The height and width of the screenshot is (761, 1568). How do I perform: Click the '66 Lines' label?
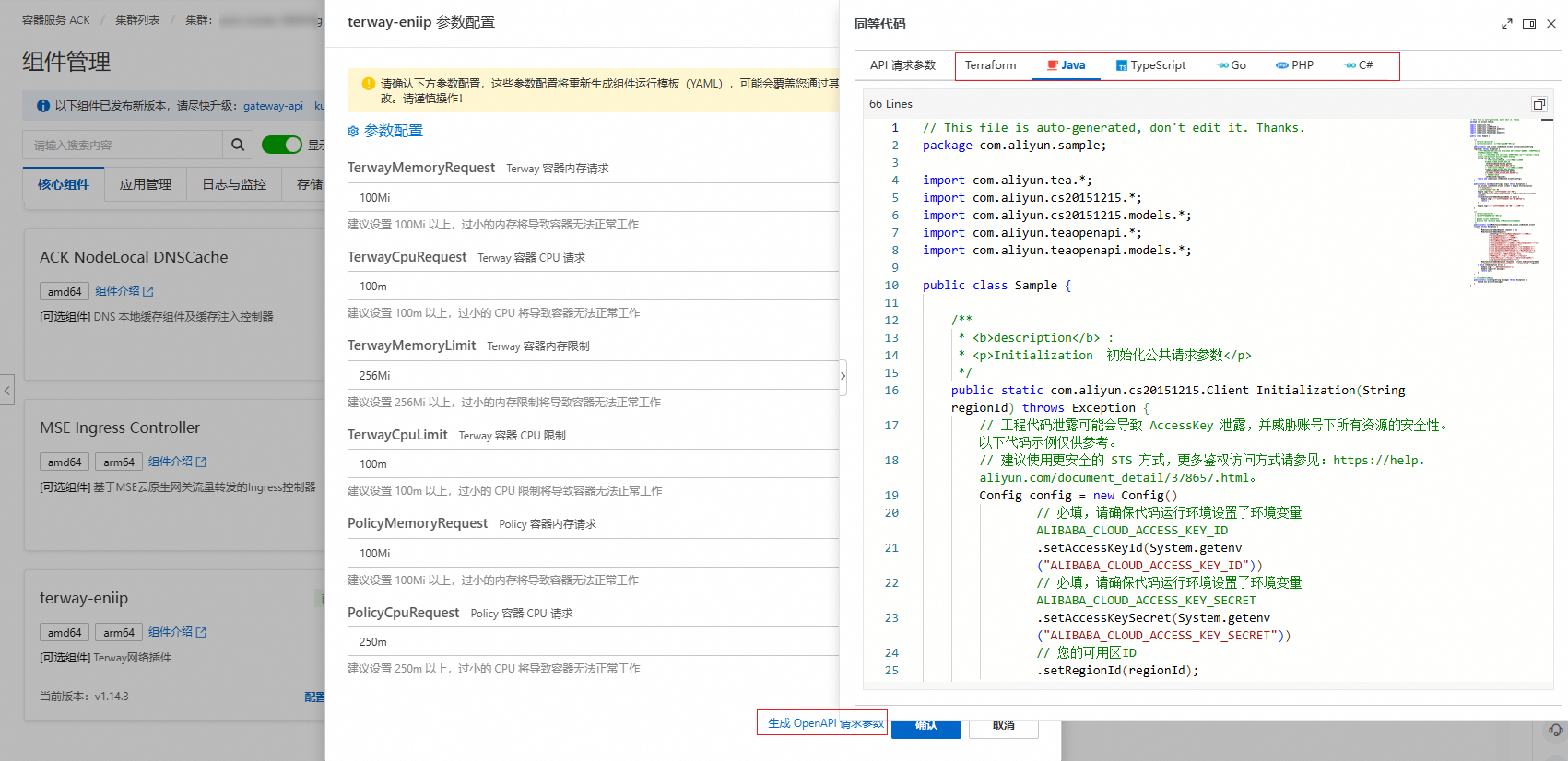click(890, 104)
